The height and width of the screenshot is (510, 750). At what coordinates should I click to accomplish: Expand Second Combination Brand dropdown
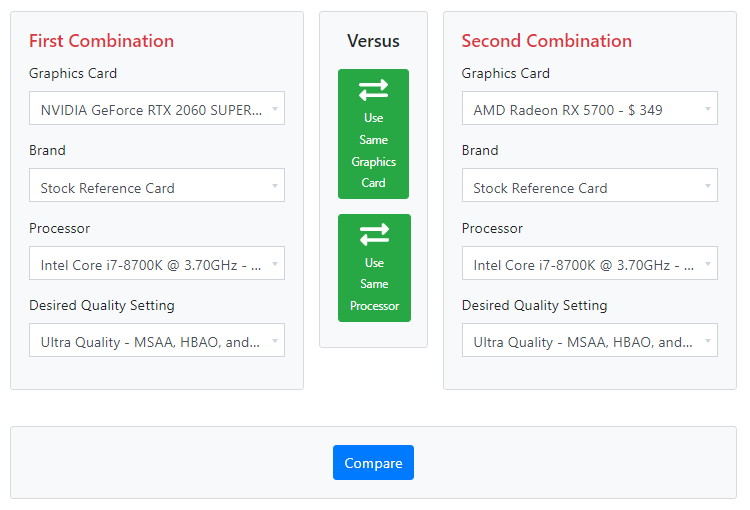coord(589,185)
